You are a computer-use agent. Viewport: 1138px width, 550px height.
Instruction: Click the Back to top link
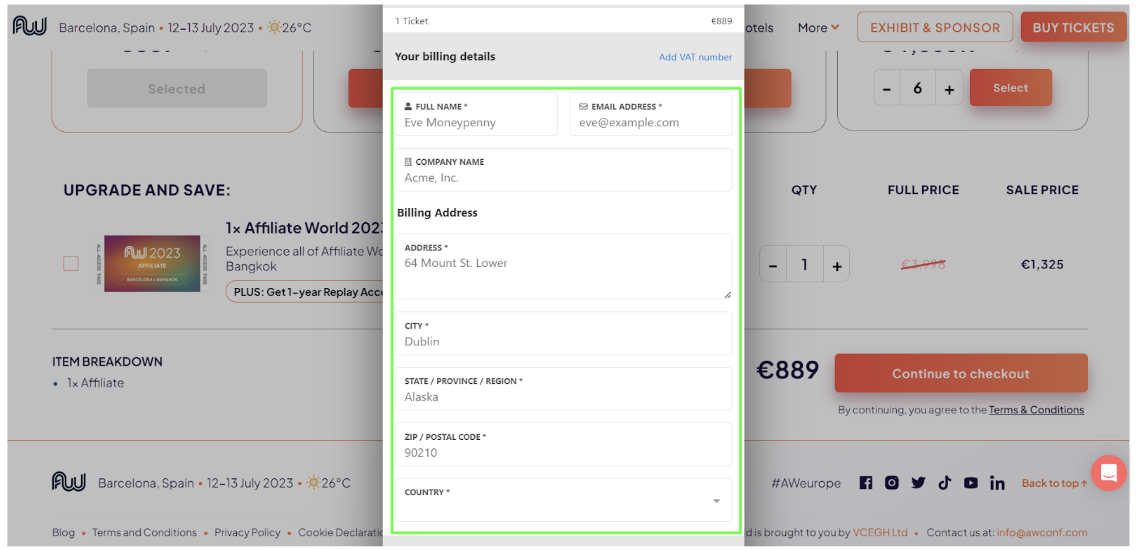1054,484
